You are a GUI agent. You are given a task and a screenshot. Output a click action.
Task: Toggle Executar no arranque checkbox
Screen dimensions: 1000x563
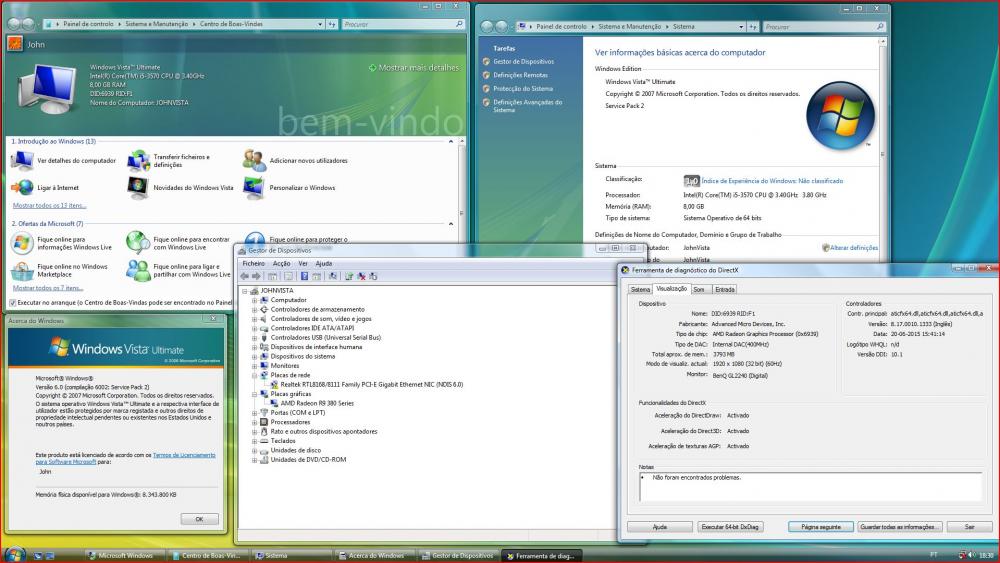tap(13, 303)
